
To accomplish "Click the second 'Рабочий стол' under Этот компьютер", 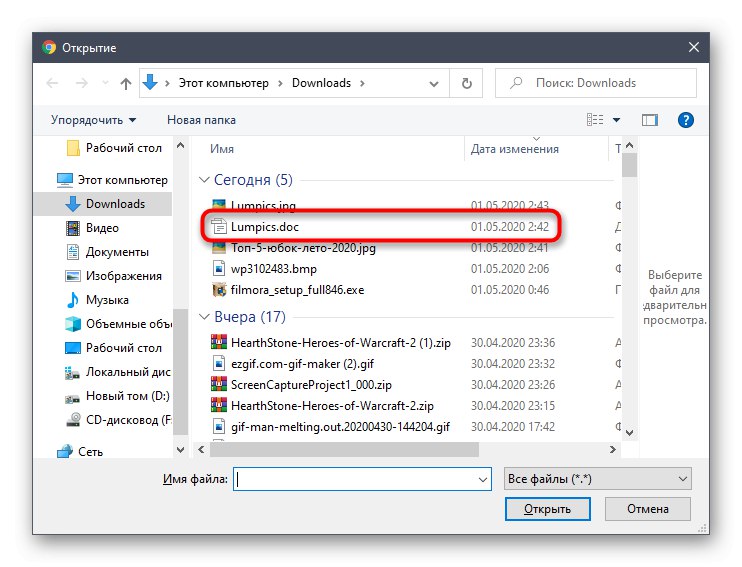I will [114, 348].
